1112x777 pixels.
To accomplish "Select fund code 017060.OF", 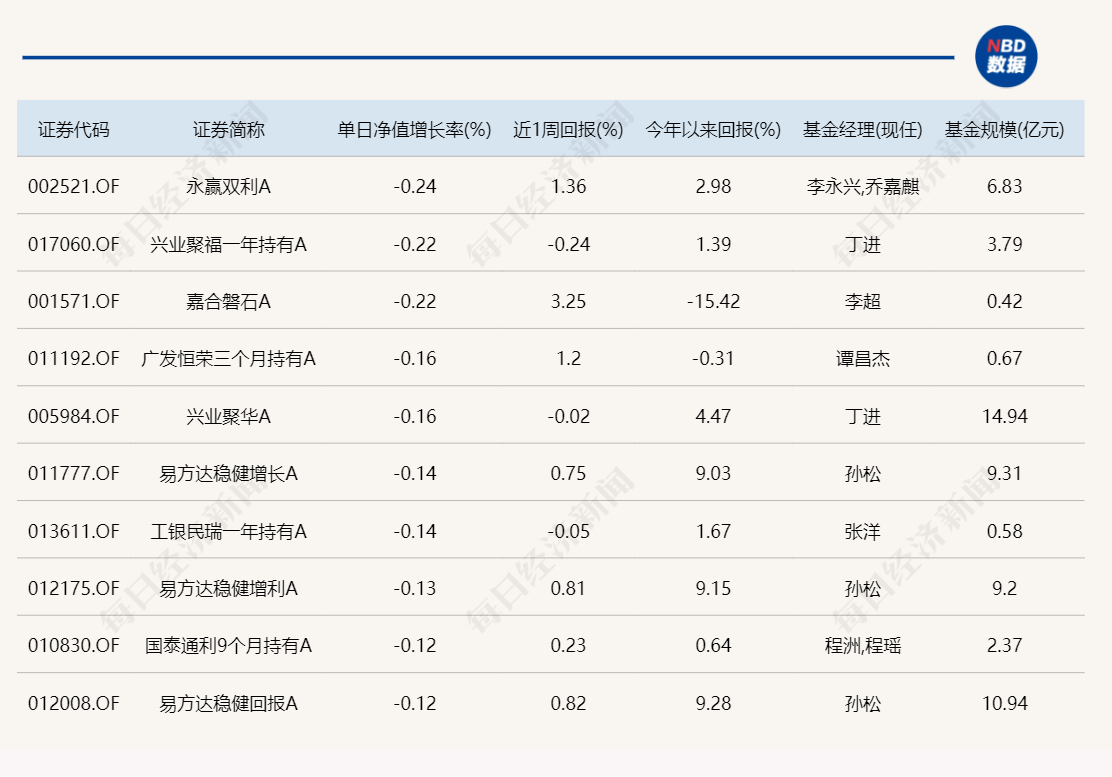I will (x=74, y=245).
